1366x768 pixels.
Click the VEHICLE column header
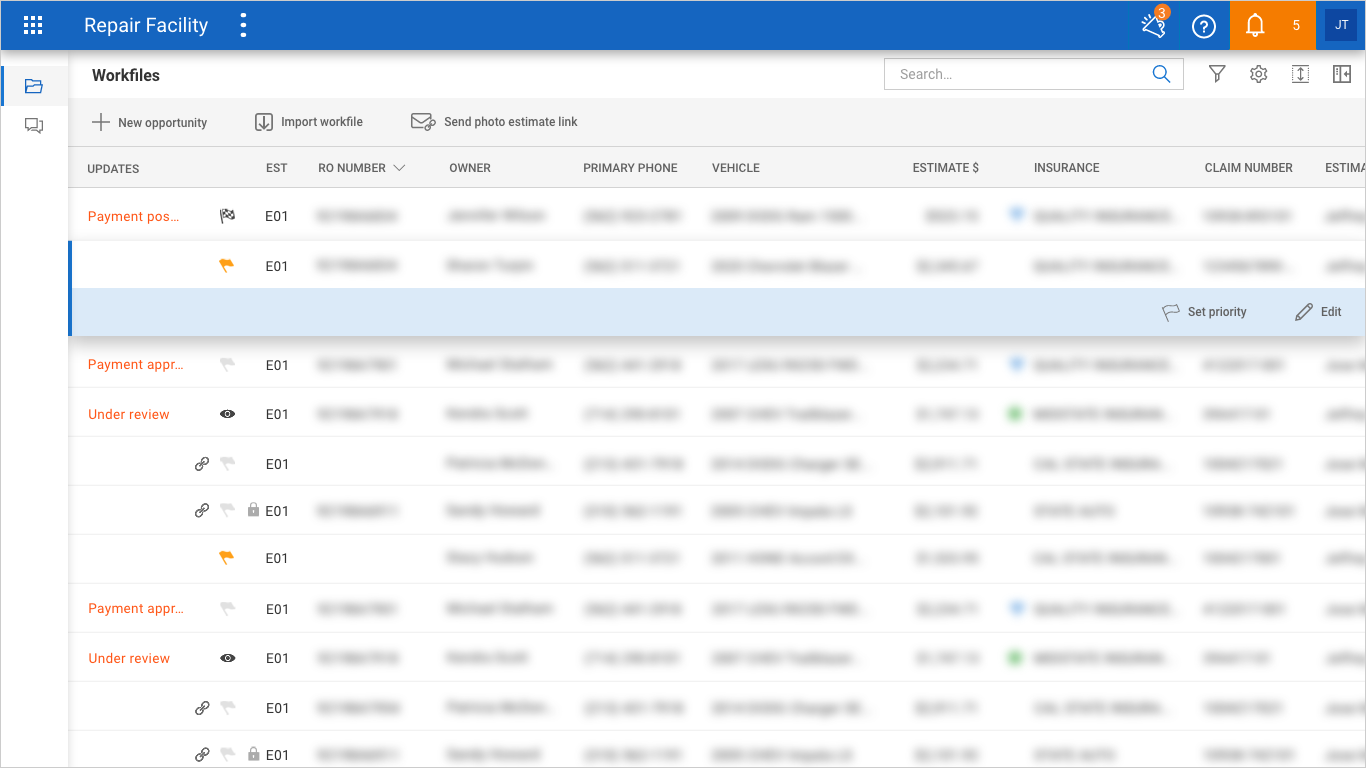[x=736, y=168]
